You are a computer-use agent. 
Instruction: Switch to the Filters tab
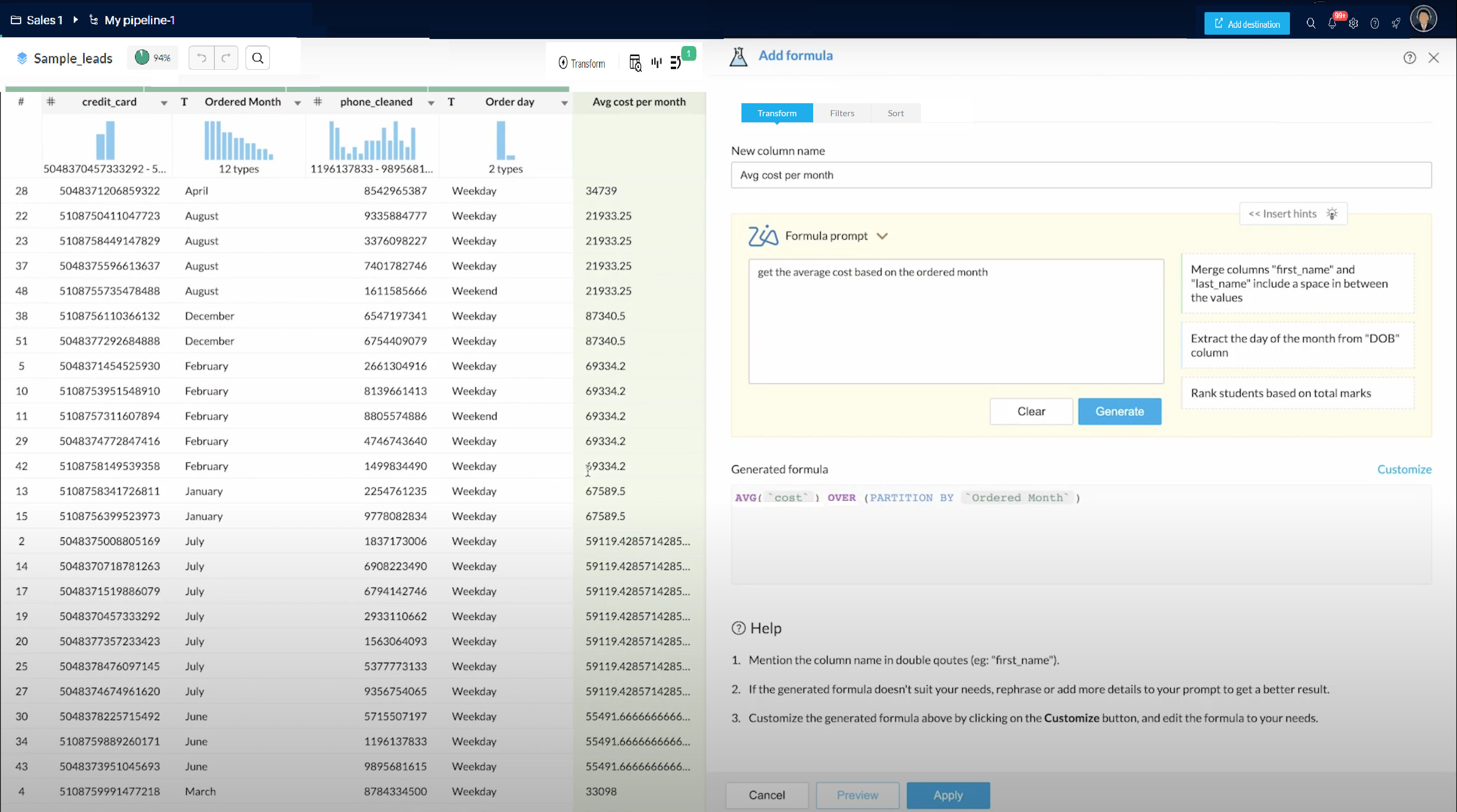(842, 113)
